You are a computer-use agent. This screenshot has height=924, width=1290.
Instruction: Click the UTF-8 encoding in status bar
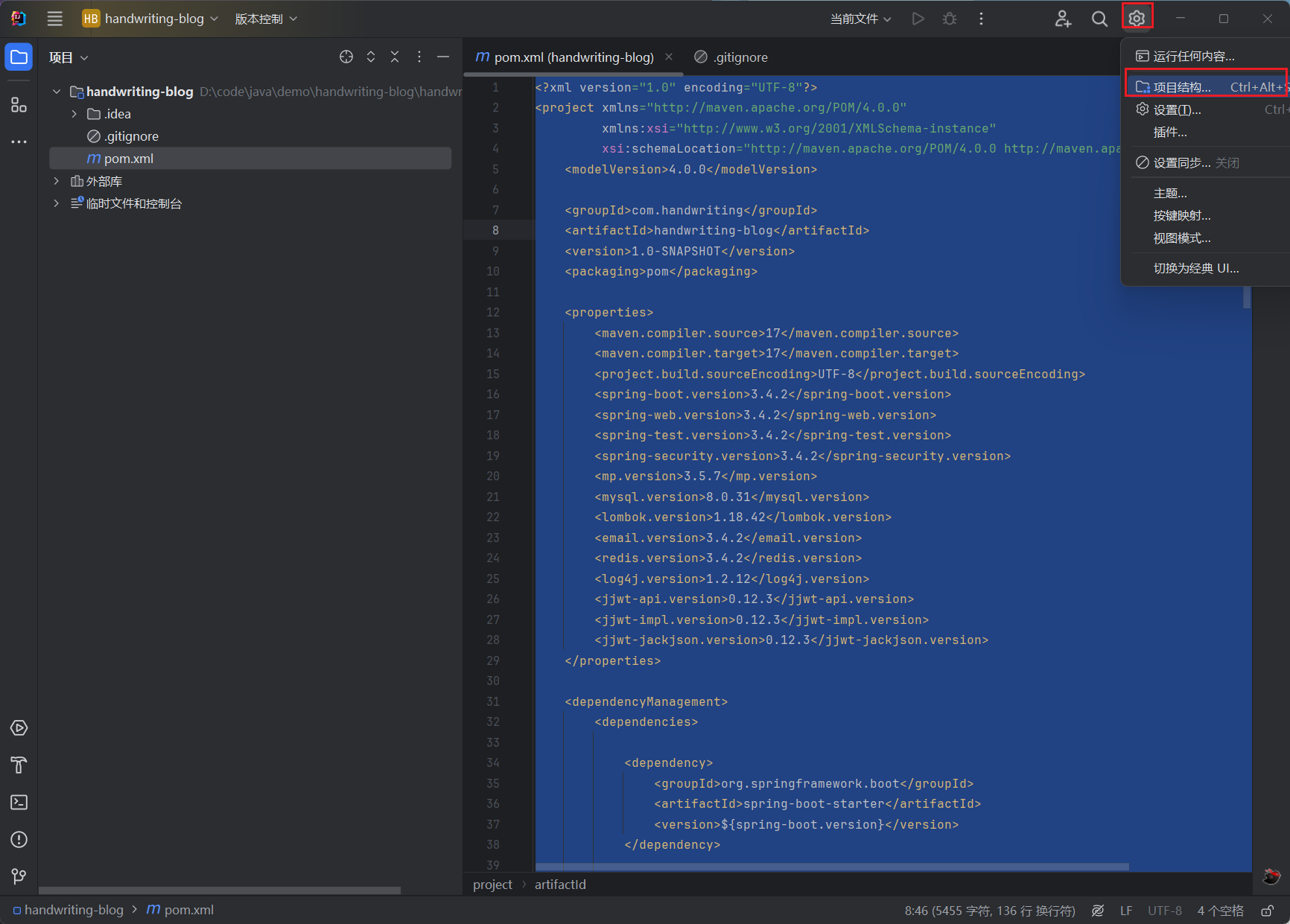tap(1164, 911)
